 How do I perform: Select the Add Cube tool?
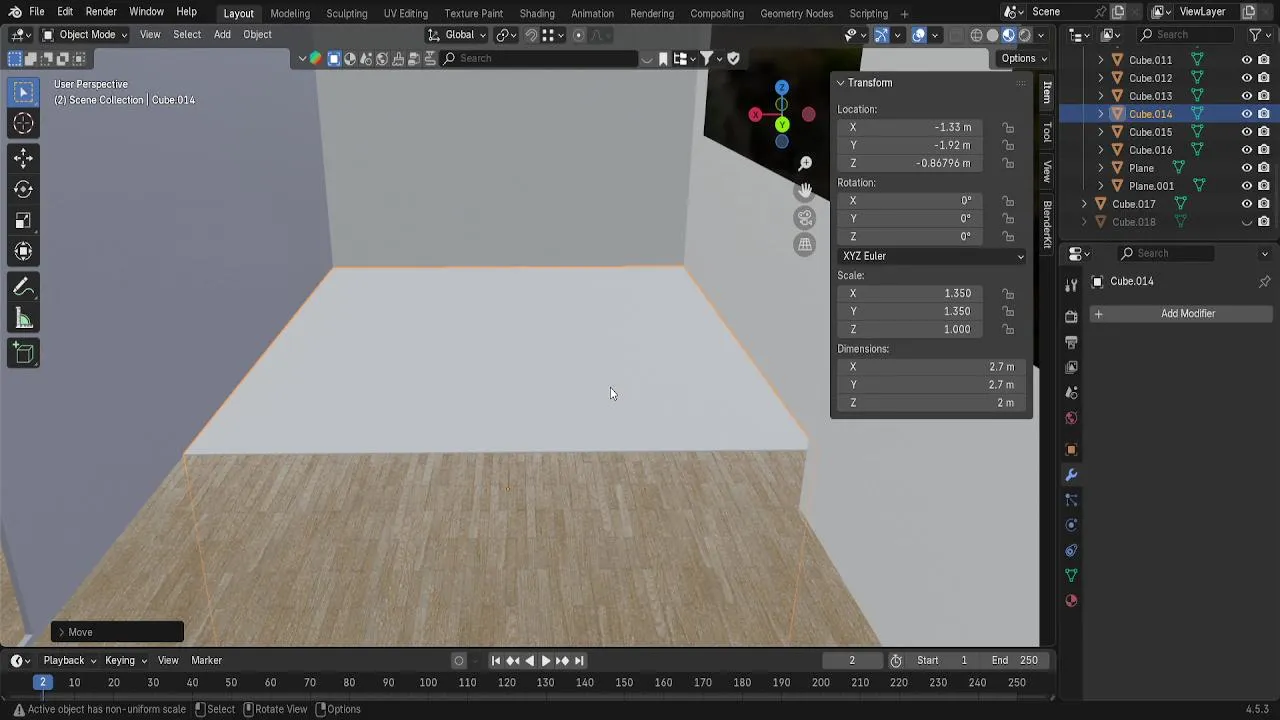point(23,353)
